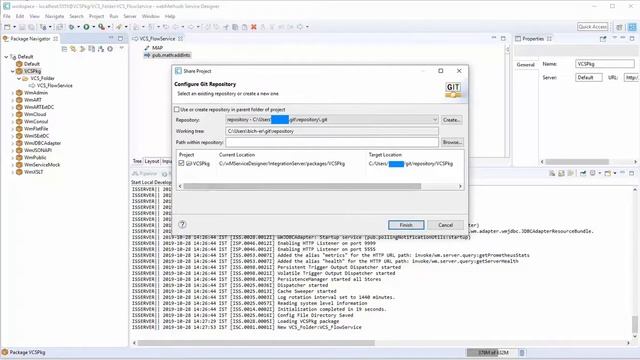Click the New toolbar icon
Viewport: 640px width, 360px height.
[7, 27]
